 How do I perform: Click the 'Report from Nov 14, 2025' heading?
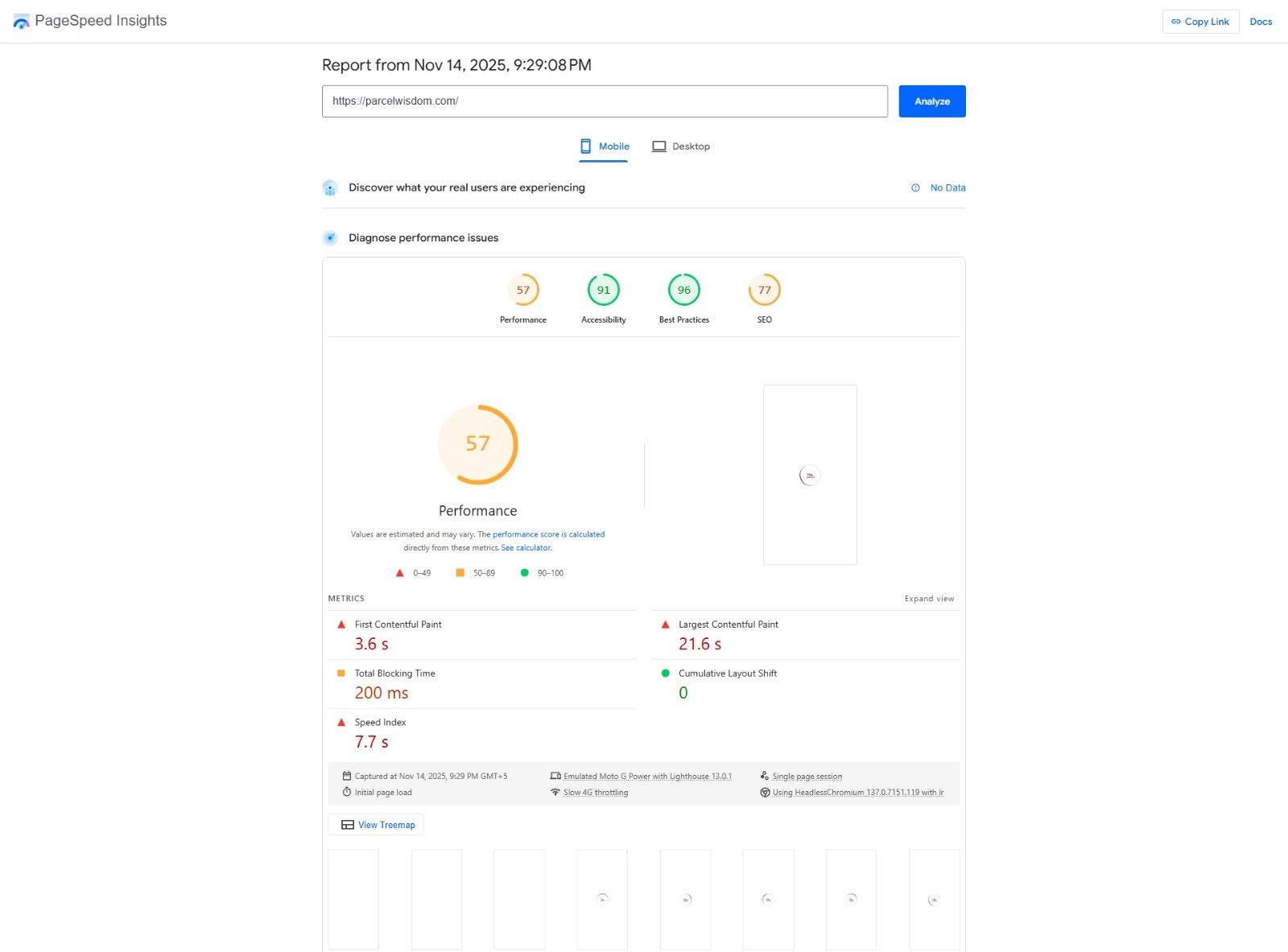coord(456,65)
